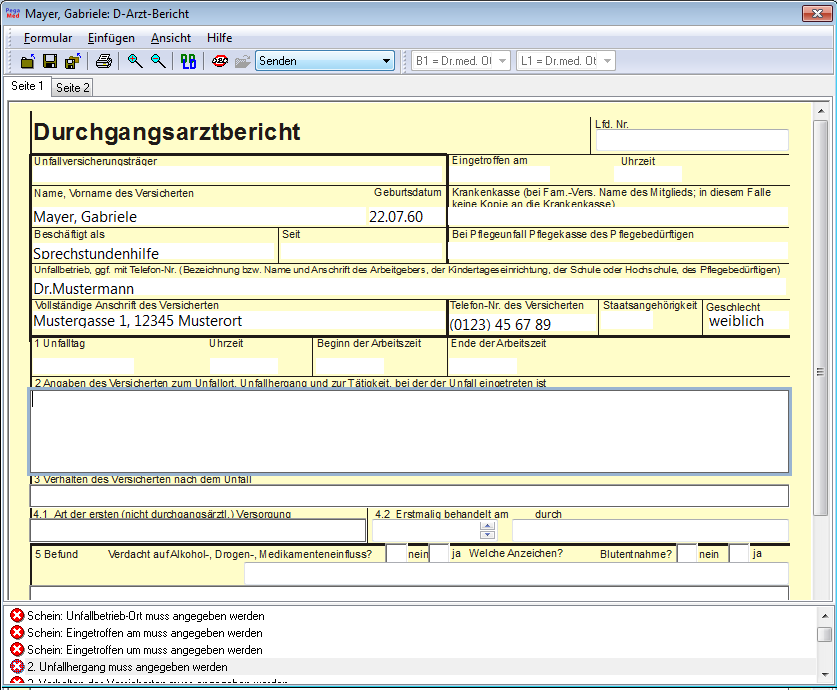The width and height of the screenshot is (837, 690).
Task: Click the Lfd. Nr. input field
Action: [692, 141]
